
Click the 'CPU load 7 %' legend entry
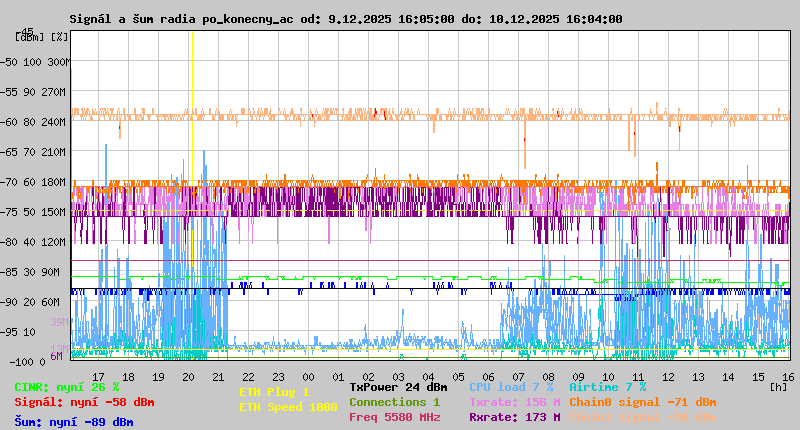(511, 387)
